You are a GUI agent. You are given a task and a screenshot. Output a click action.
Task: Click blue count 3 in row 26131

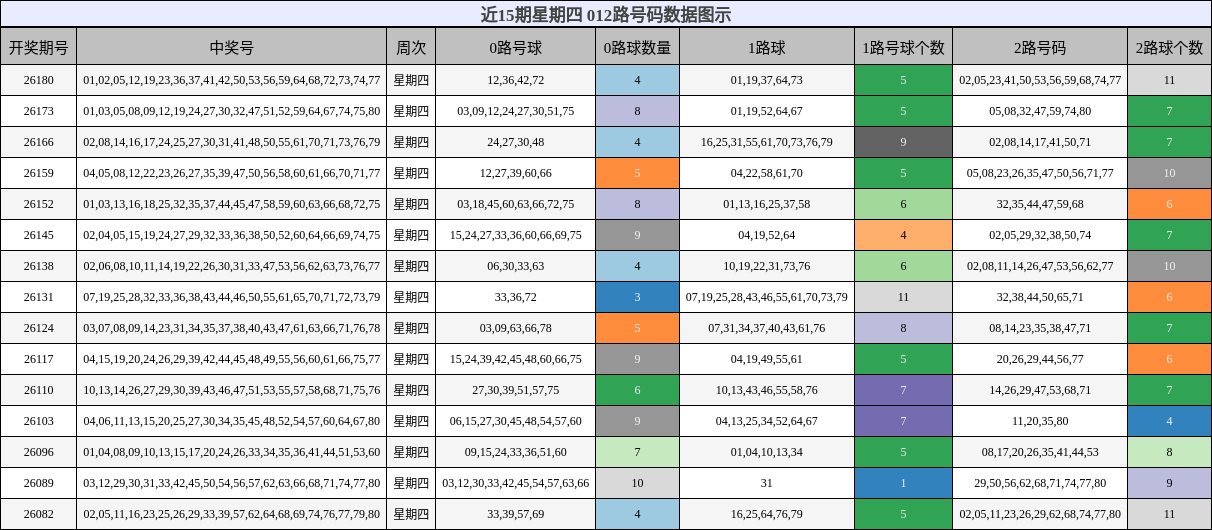(637, 297)
